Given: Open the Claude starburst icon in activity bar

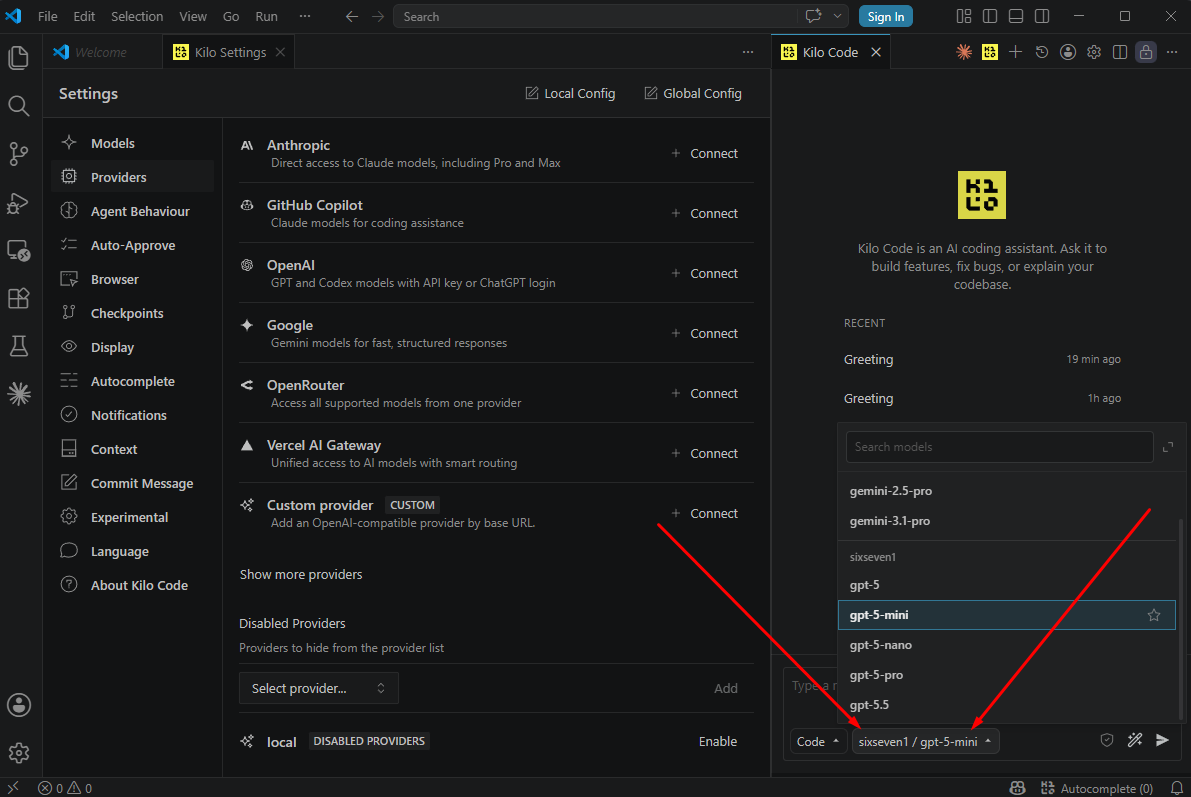Looking at the screenshot, I should 18,394.
